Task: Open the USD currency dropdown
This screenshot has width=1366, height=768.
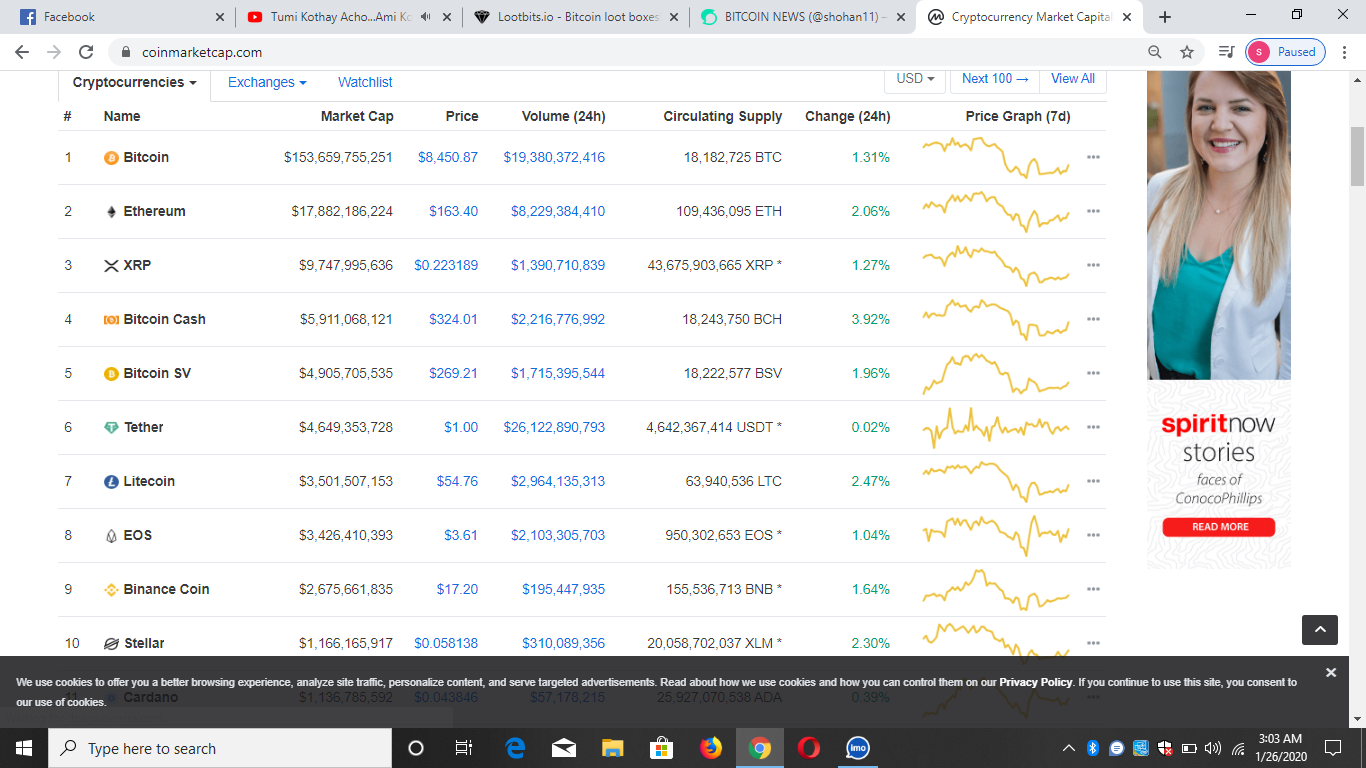Action: (916, 79)
